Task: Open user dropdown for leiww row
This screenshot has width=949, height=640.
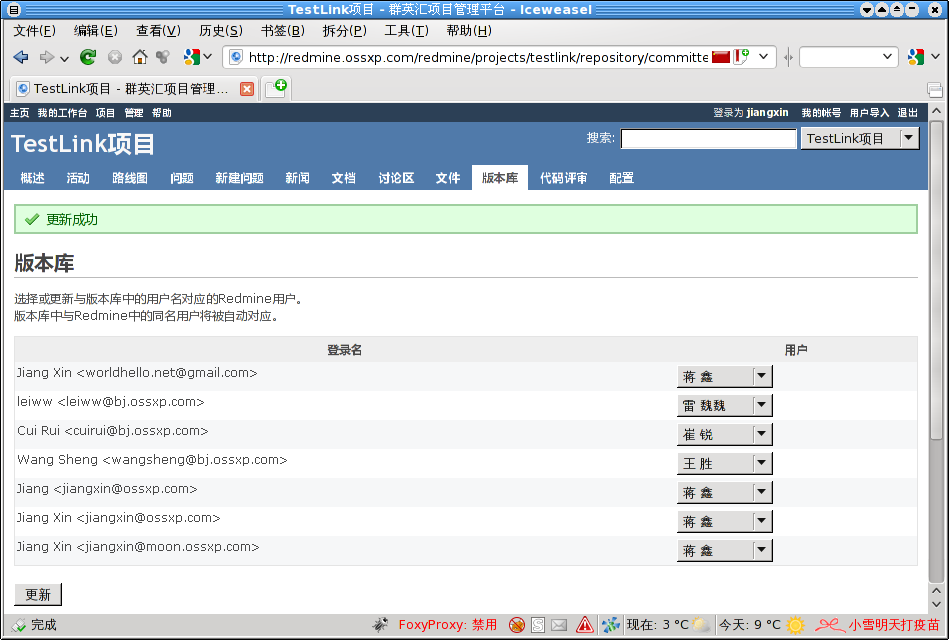Action: point(724,406)
